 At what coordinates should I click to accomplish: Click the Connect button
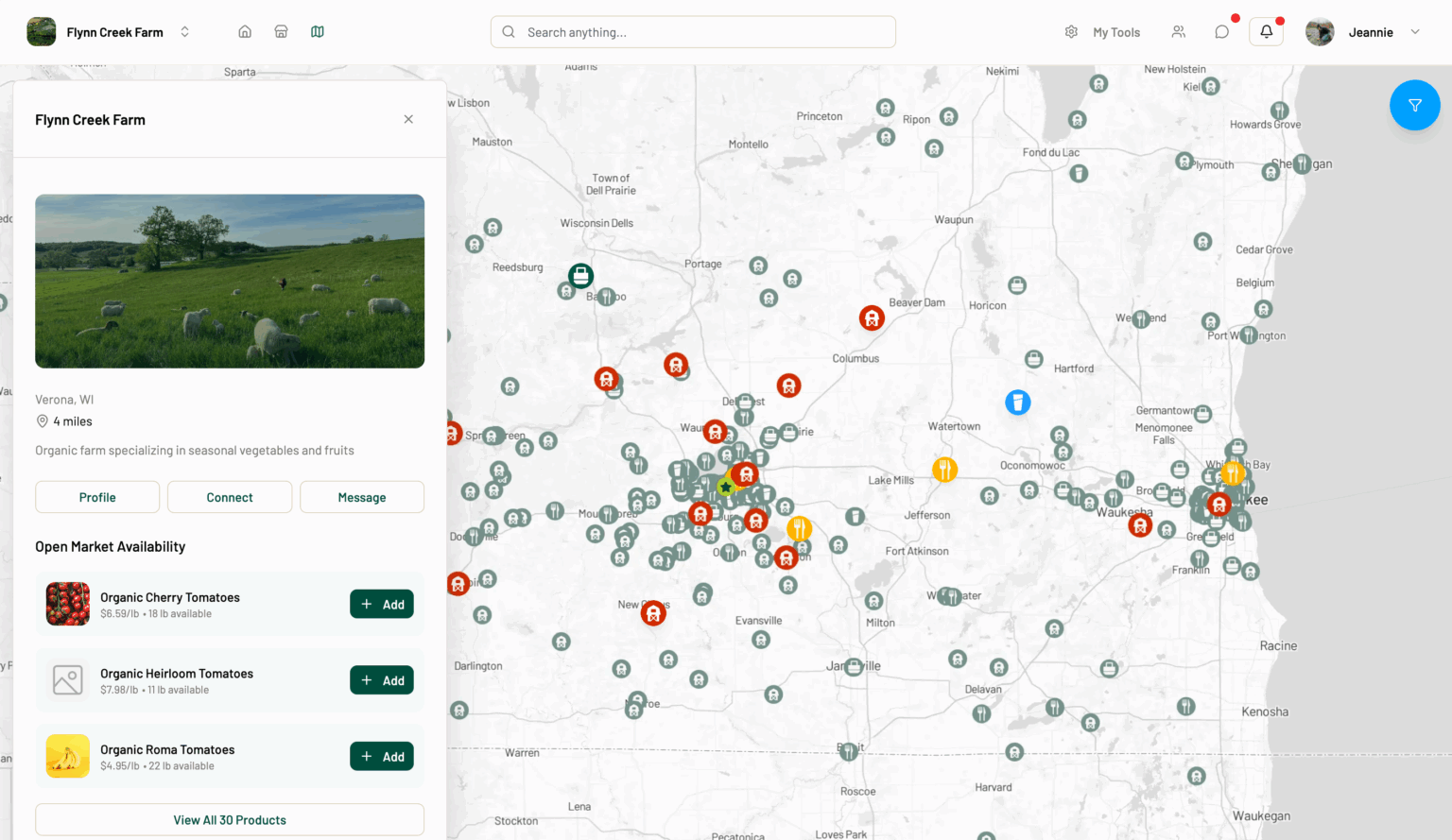230,497
